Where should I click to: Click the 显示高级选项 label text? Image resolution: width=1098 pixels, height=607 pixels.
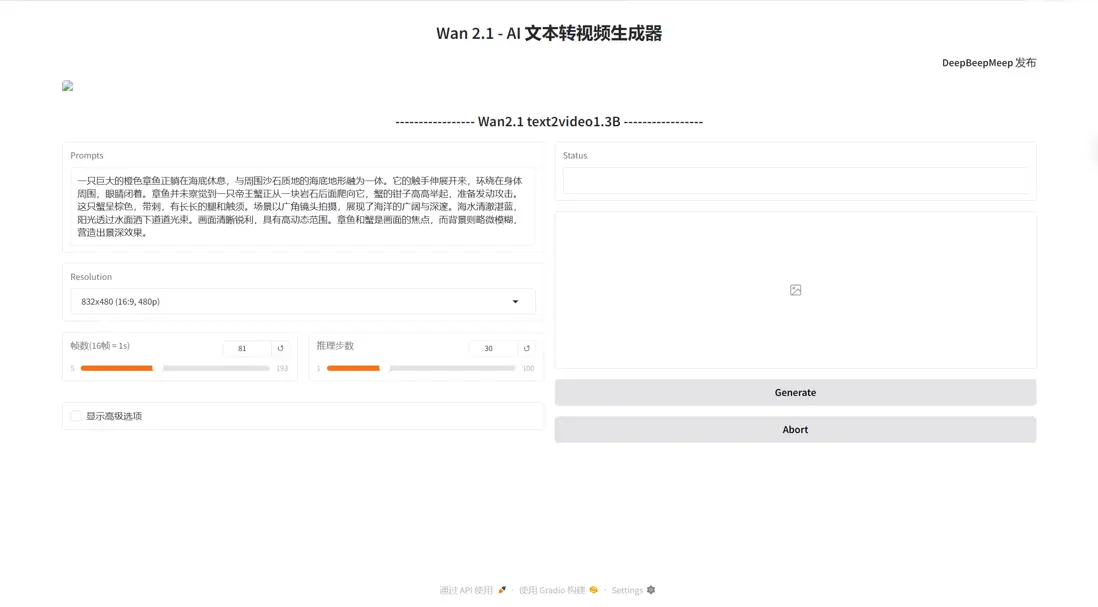(114, 416)
